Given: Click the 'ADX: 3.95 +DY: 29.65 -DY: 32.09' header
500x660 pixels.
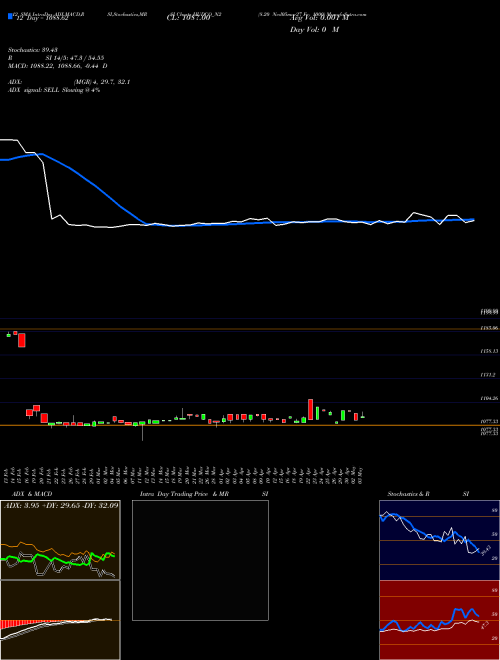Looking at the screenshot, I should pos(61,505).
